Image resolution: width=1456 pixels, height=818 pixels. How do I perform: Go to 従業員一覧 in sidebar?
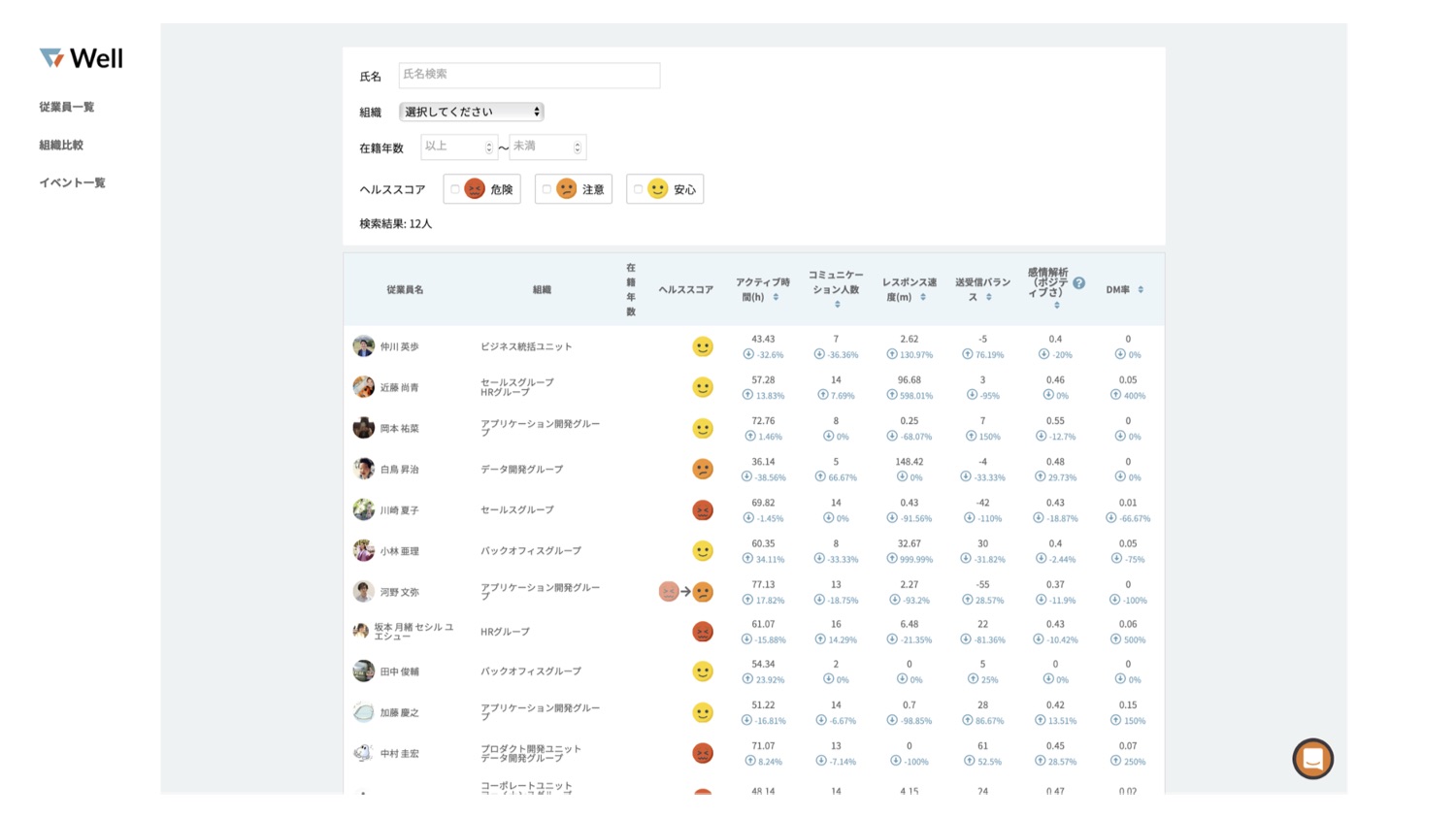(x=67, y=107)
